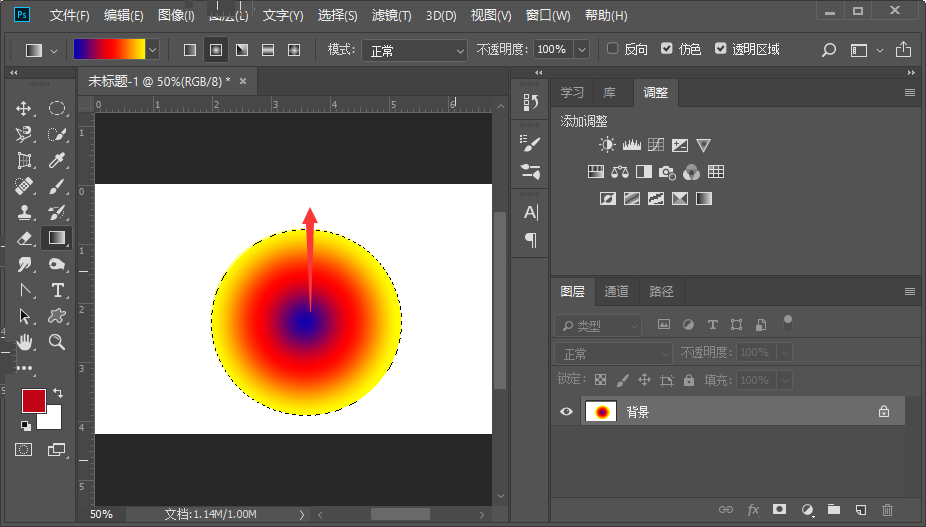926x527 pixels.
Task: Add a layer mask
Action: [780, 509]
